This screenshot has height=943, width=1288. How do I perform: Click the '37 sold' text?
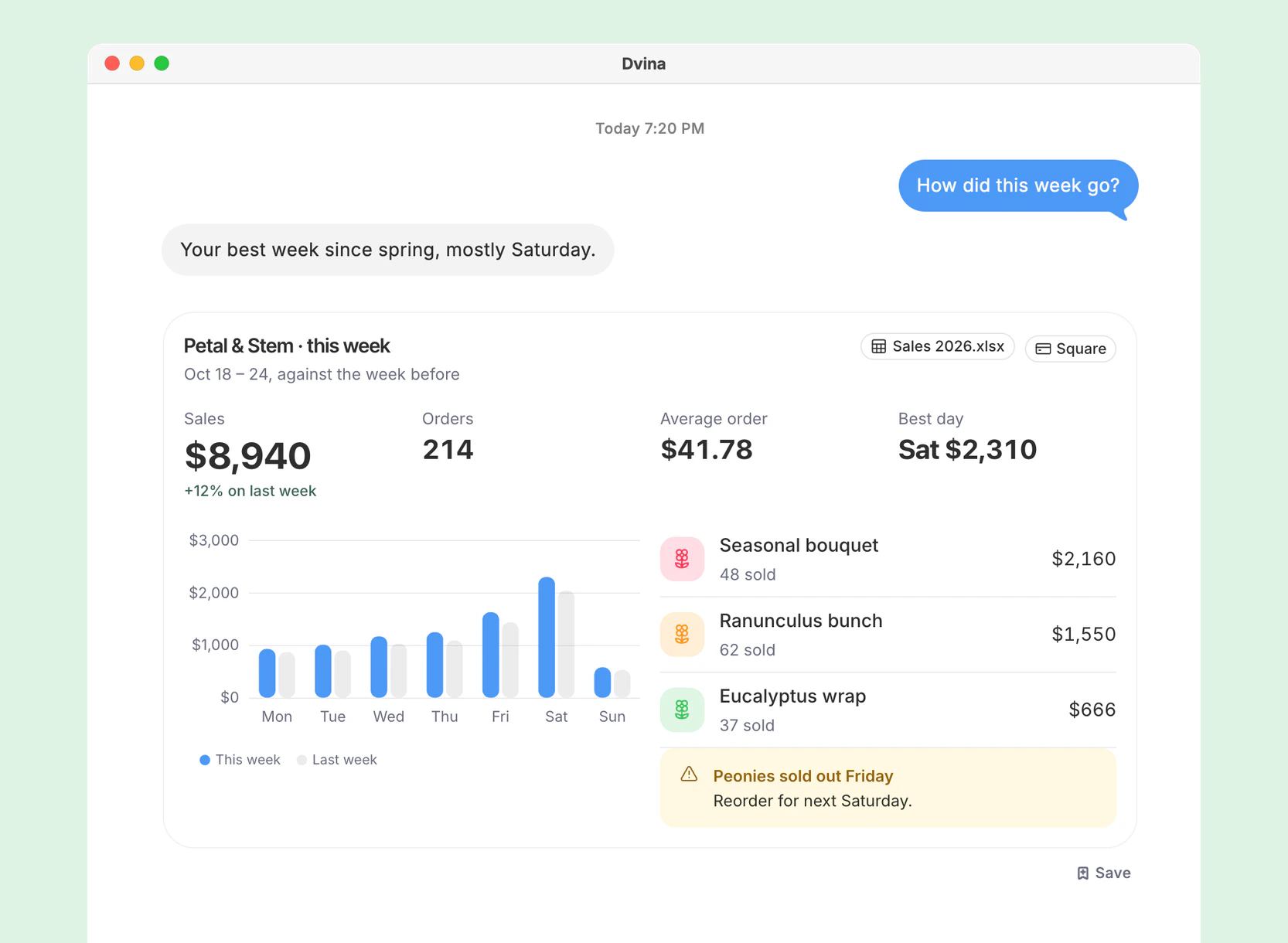(747, 725)
